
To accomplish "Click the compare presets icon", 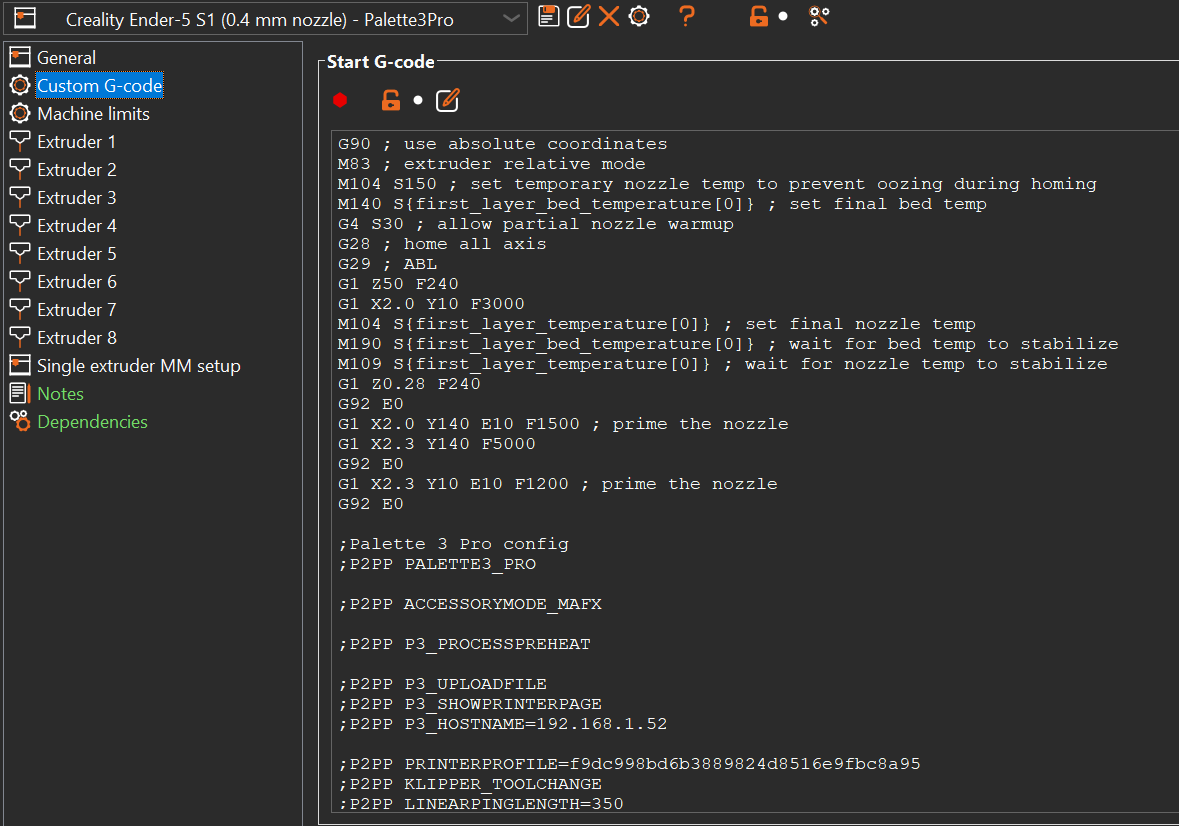I will click(819, 16).
